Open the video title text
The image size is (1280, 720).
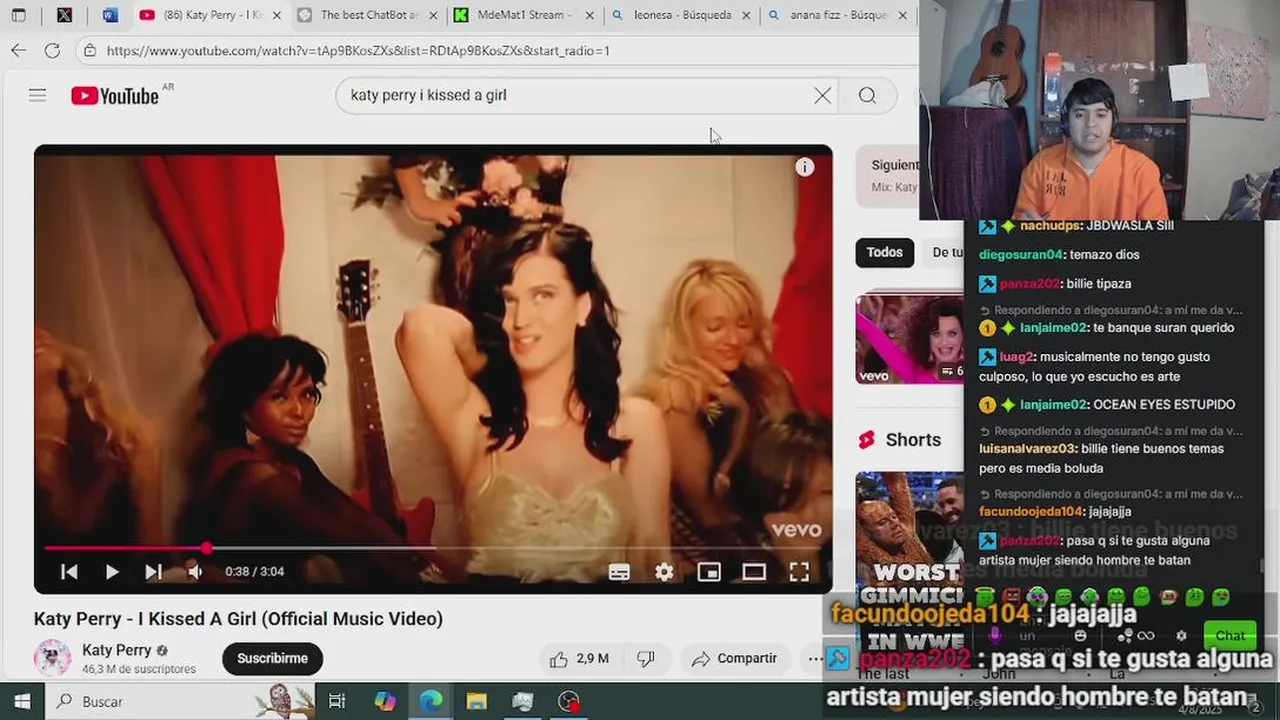point(238,619)
